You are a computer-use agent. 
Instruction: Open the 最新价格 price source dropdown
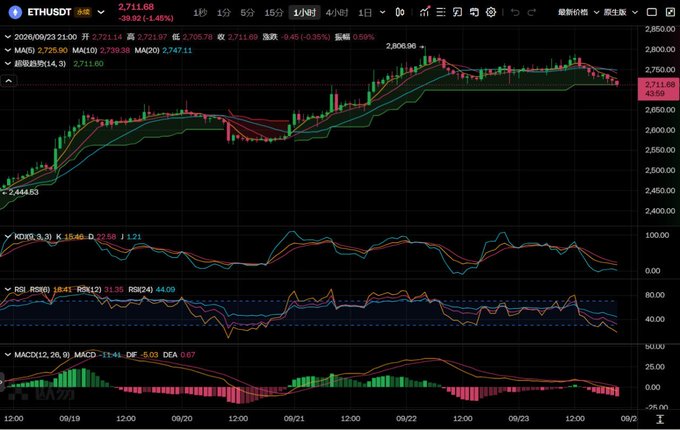tap(578, 12)
